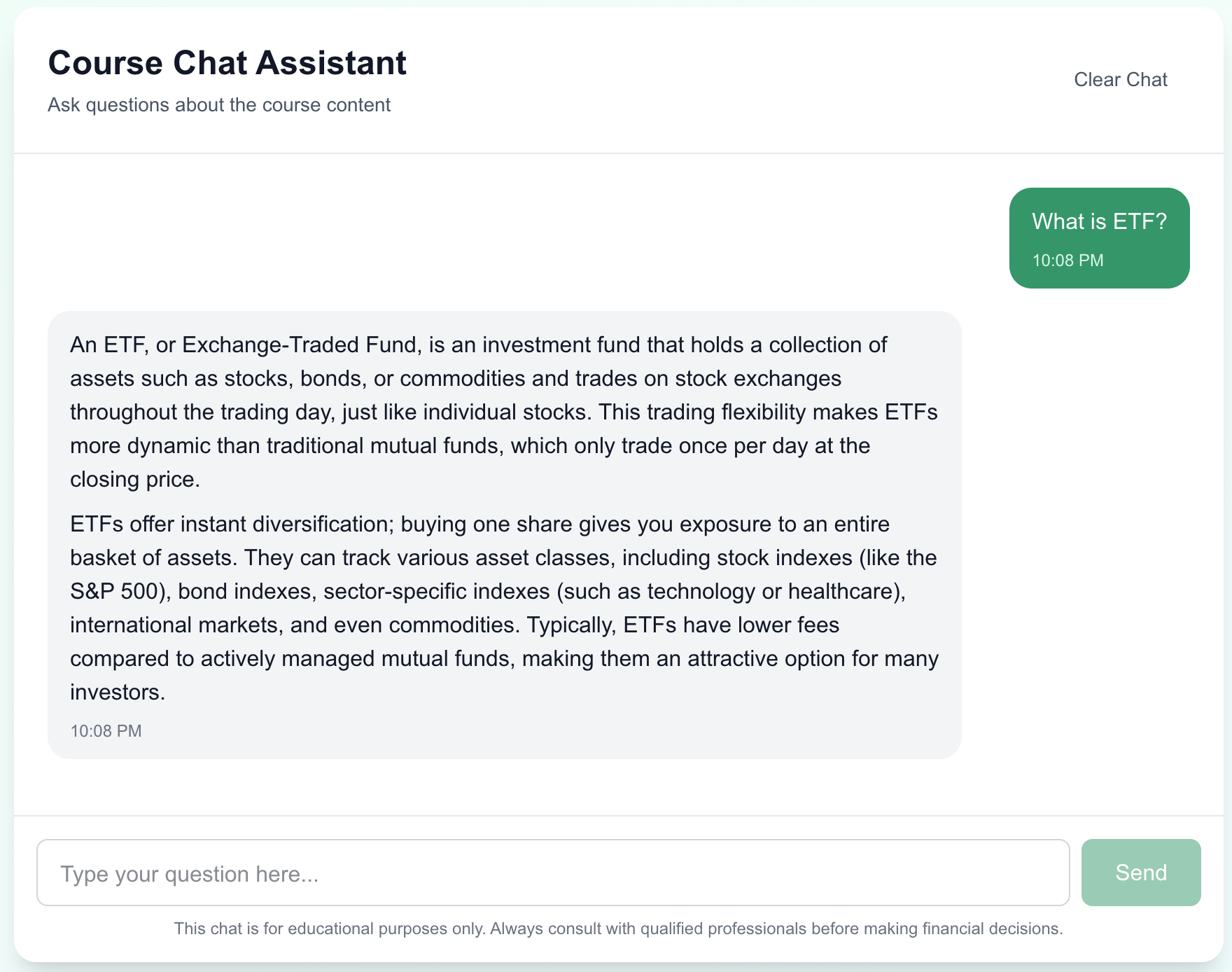Click the 'Course Chat Assistant' heading
This screenshot has width=1232, height=972.
227,63
